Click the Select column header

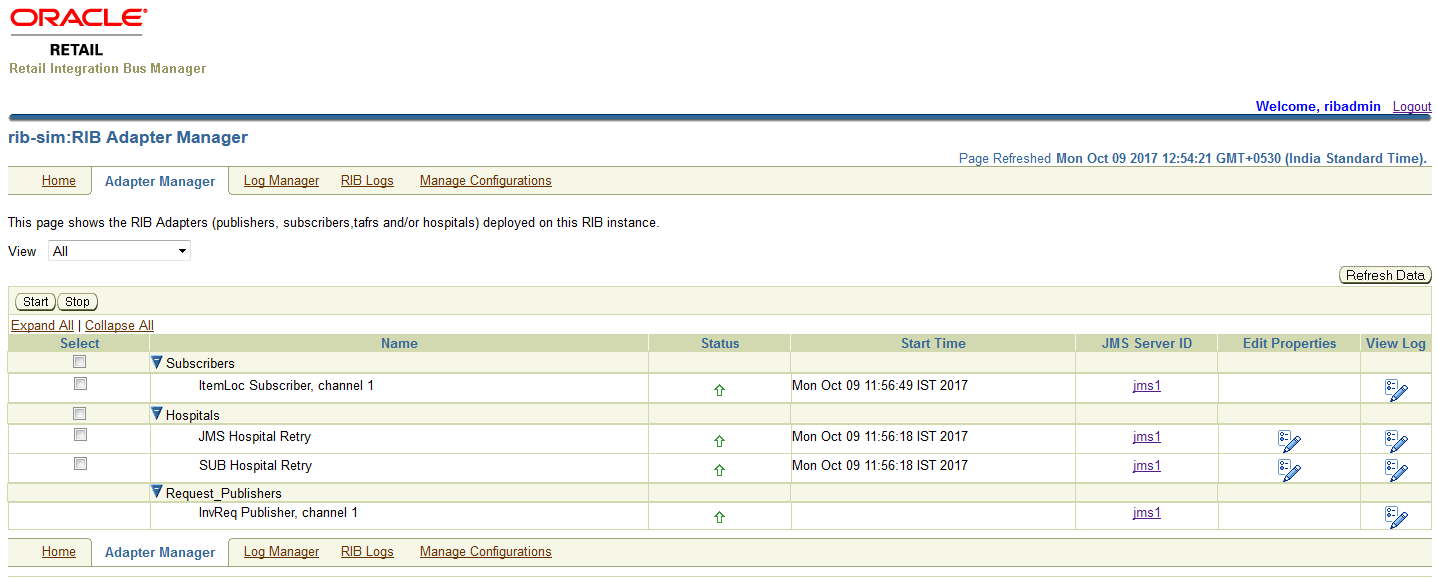tap(80, 343)
